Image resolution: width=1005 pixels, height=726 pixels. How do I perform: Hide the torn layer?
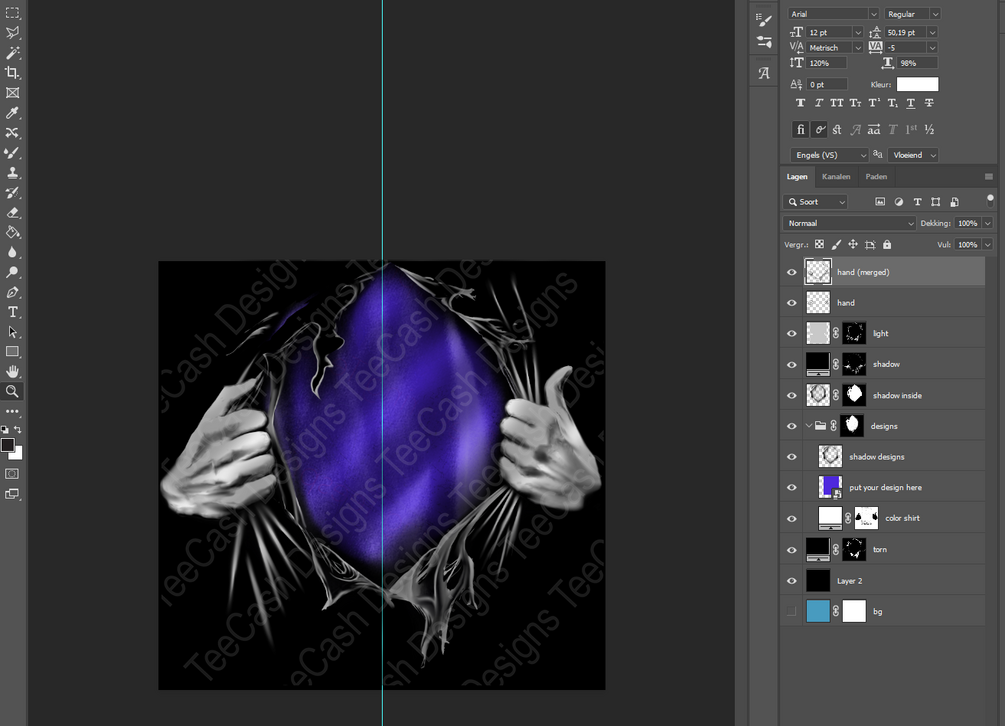(792, 550)
